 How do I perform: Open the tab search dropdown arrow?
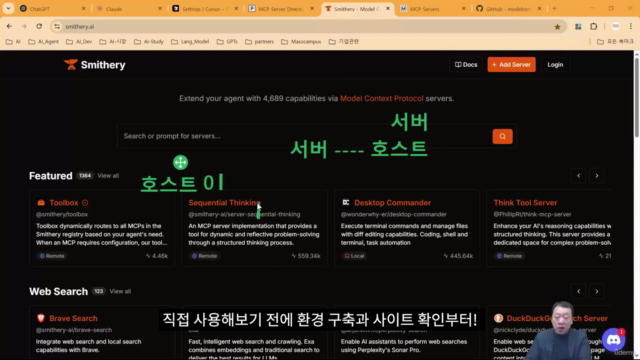tap(8, 9)
